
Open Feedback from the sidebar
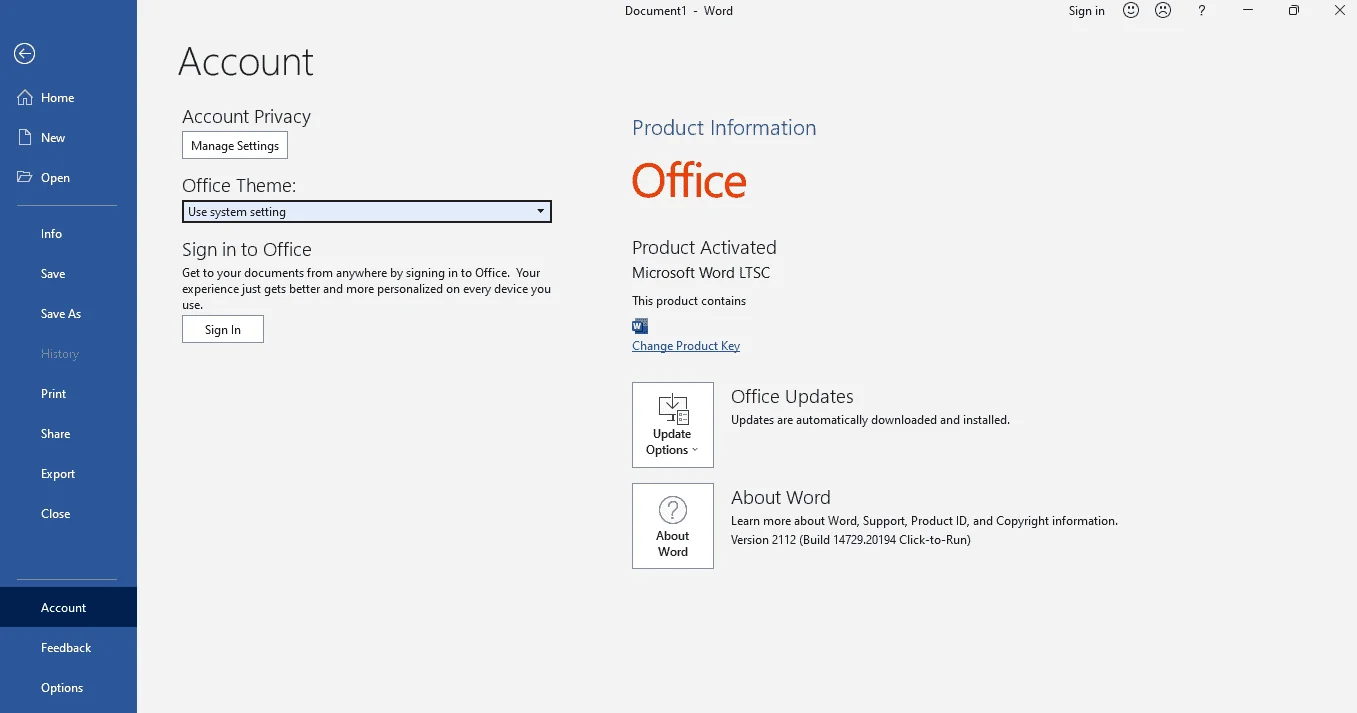pyautogui.click(x=68, y=648)
